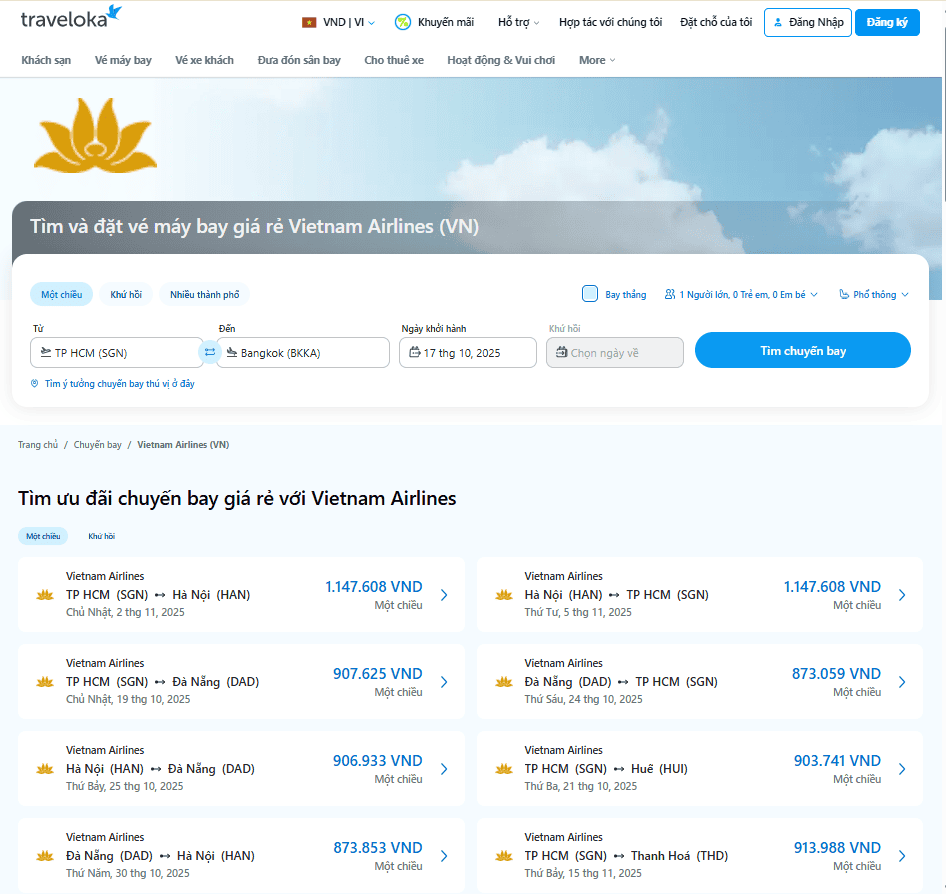946x894 pixels.
Task: Select Khứ hồi trip type in search form
Action: click(126, 295)
